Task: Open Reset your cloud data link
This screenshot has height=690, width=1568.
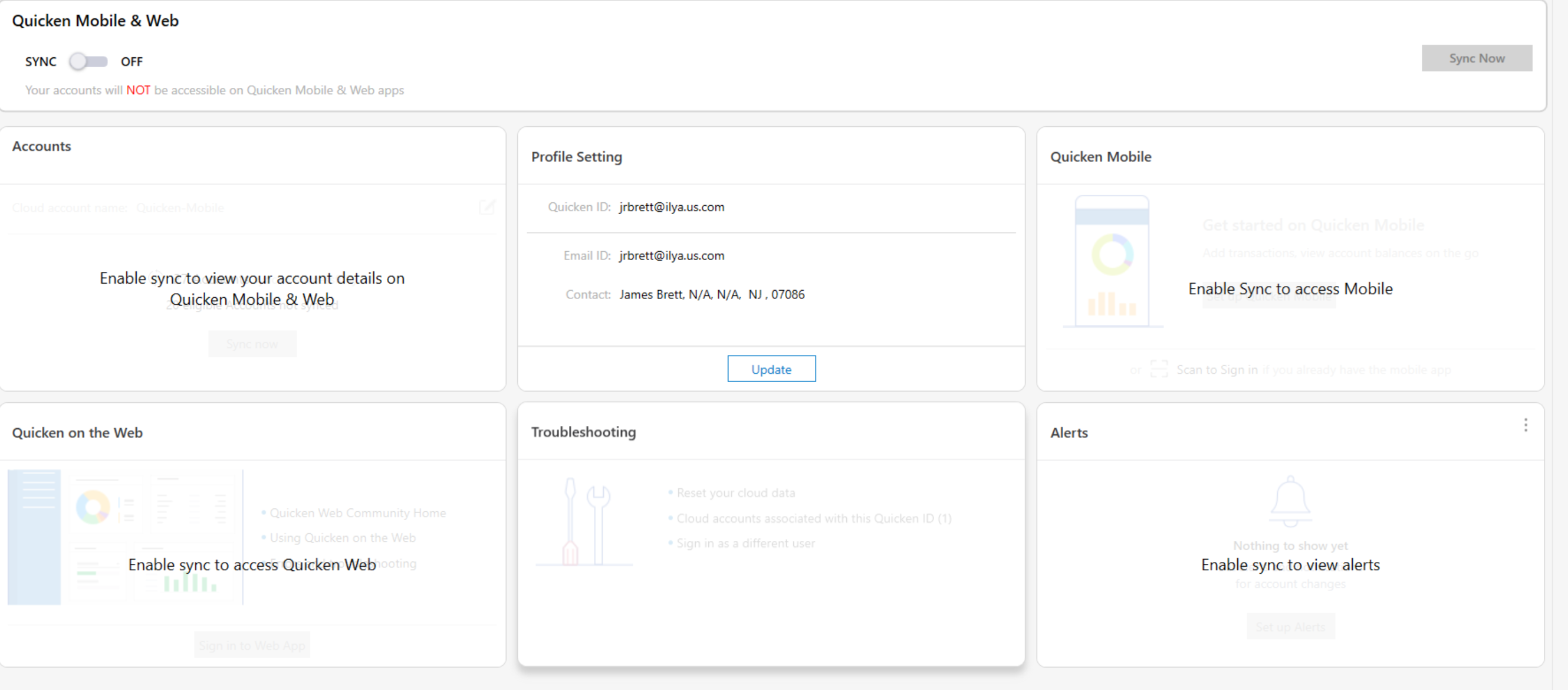Action: [x=735, y=492]
